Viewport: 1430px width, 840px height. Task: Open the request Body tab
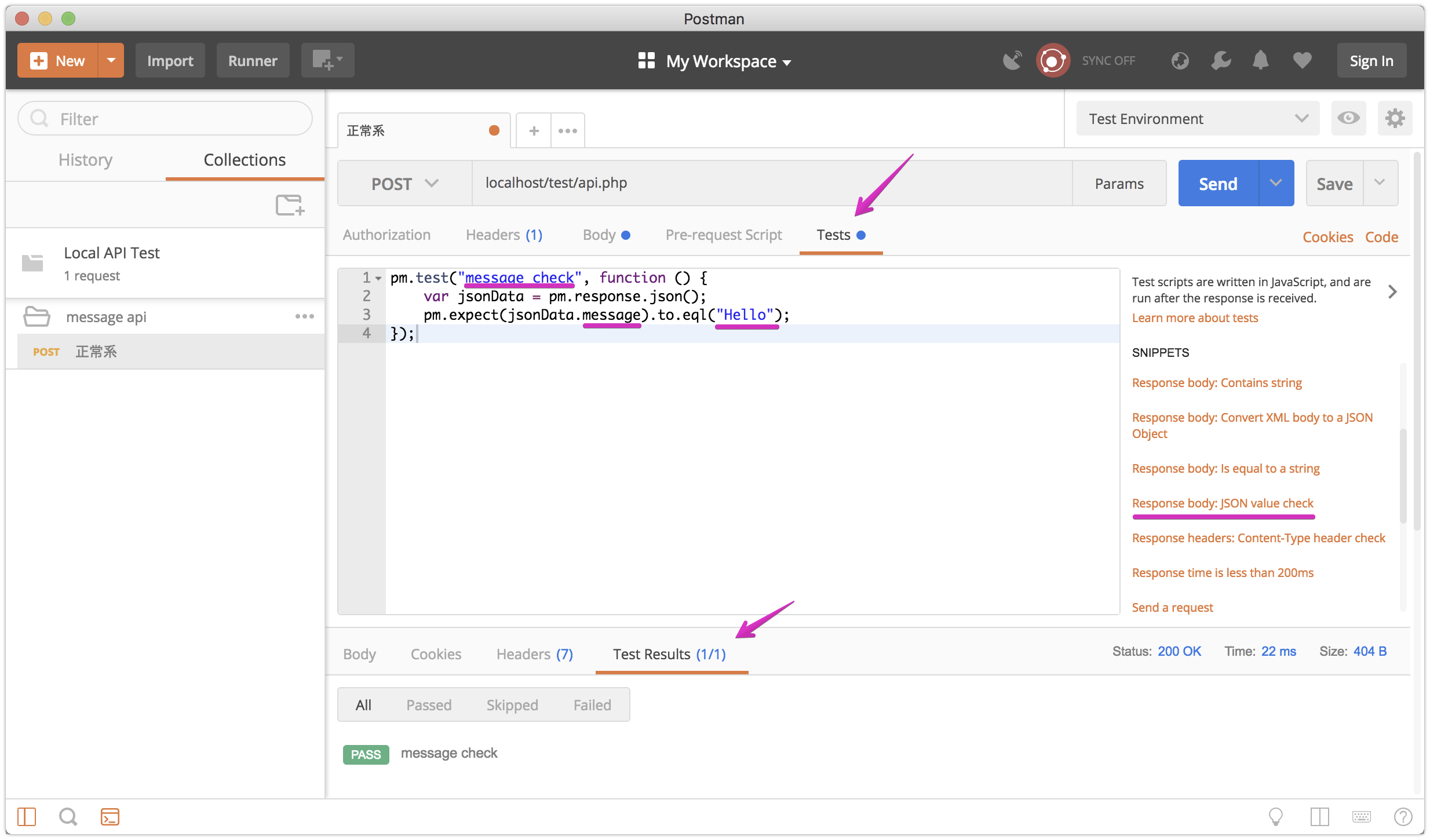[x=606, y=235]
